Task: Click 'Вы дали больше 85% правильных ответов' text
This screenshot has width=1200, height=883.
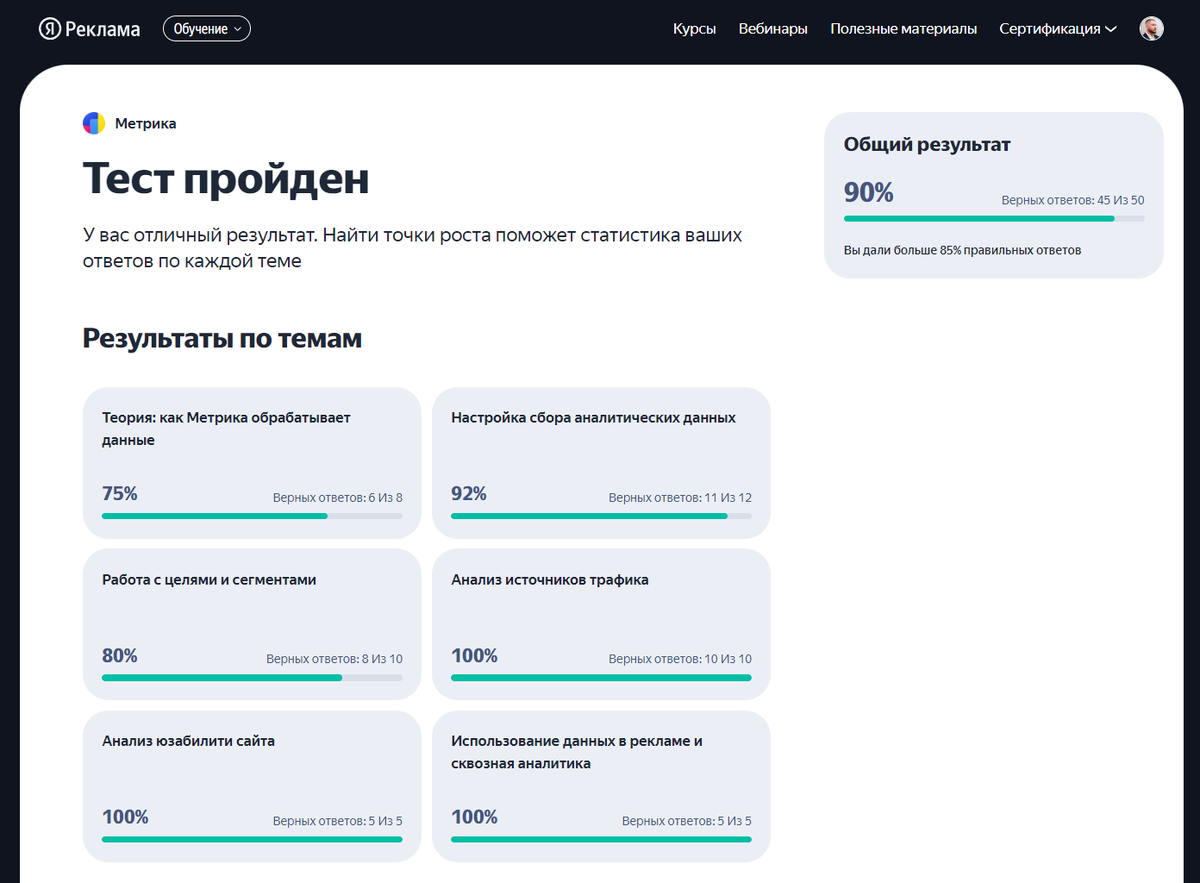Action: pyautogui.click(x=962, y=250)
